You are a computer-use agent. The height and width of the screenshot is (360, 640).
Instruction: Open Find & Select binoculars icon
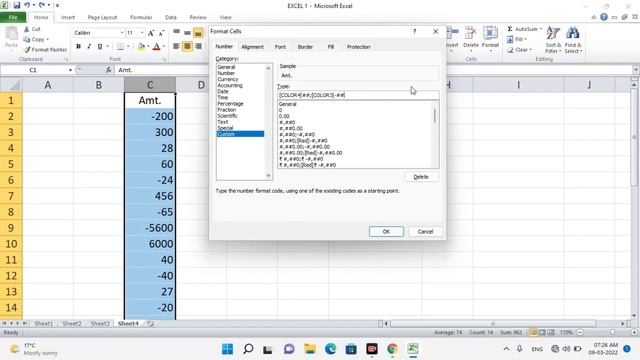573,33
